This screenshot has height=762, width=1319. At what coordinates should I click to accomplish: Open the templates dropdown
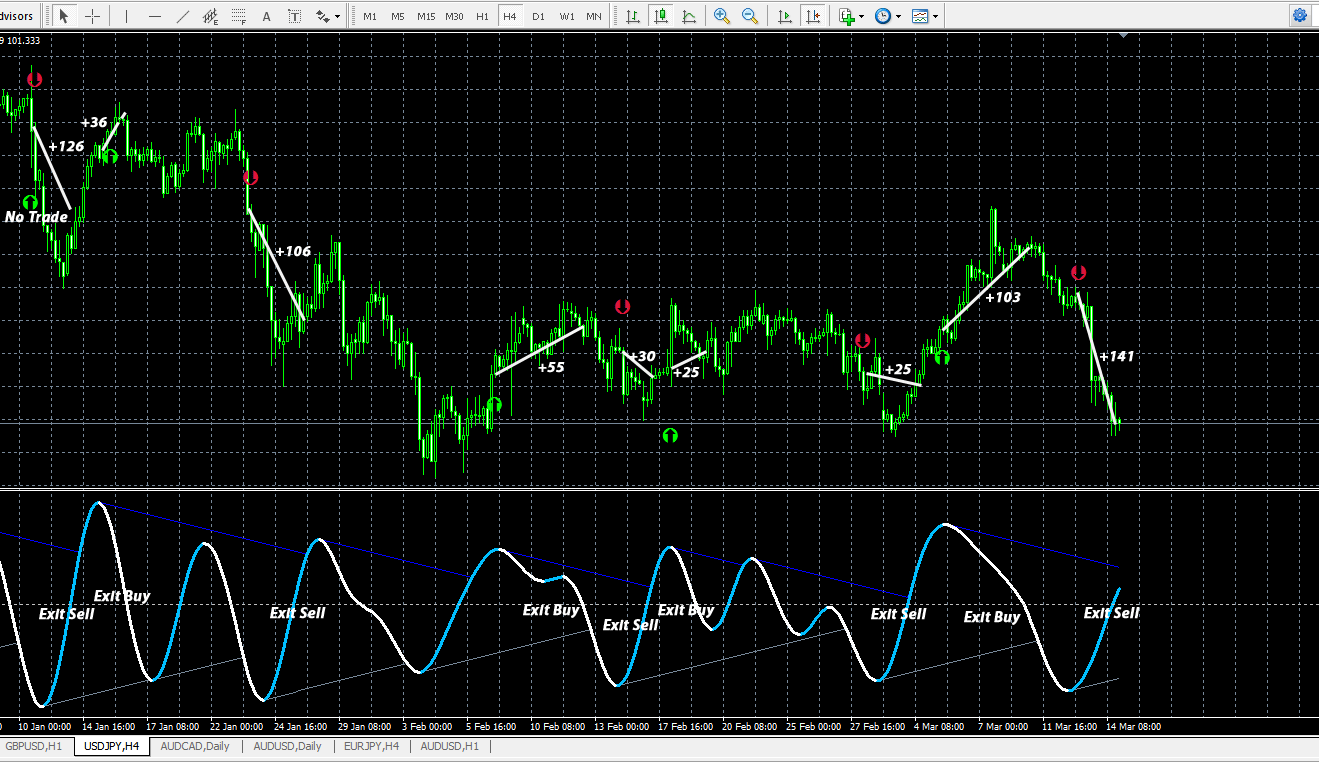(x=934, y=16)
